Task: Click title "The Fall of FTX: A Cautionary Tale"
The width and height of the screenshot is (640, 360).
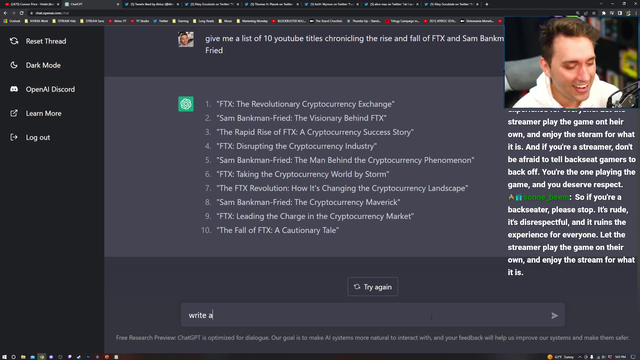Action: click(278, 230)
